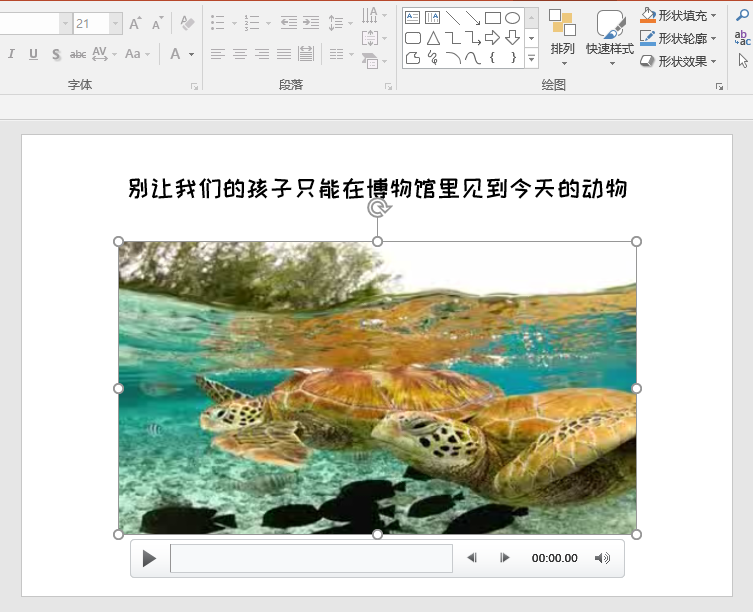Decrease list indent level
Viewport: 753px width, 612px height.
[x=289, y=23]
